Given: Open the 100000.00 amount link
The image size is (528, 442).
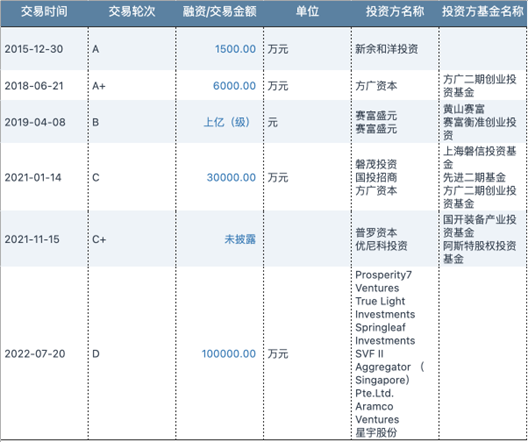Looking at the screenshot, I should coord(229,354).
